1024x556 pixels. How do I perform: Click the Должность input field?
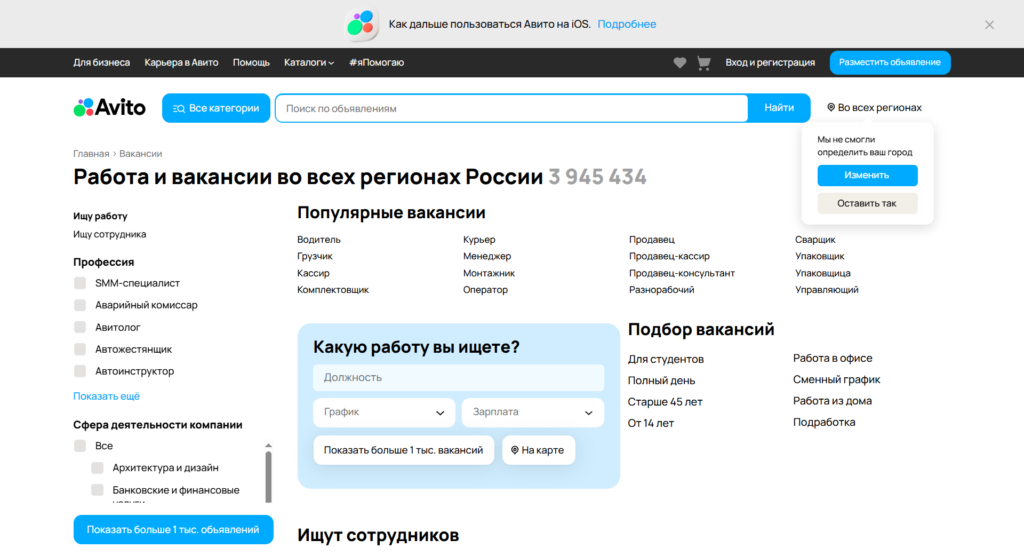coord(458,378)
